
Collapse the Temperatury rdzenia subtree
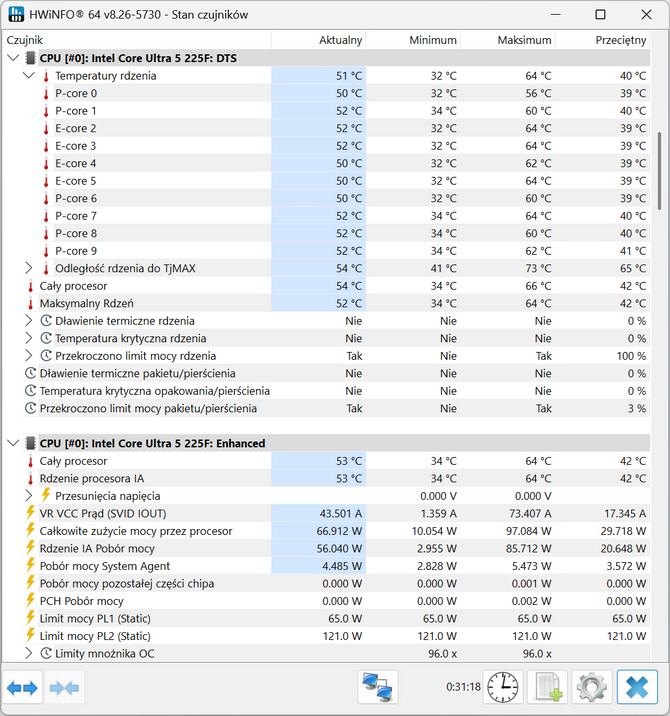(x=29, y=75)
